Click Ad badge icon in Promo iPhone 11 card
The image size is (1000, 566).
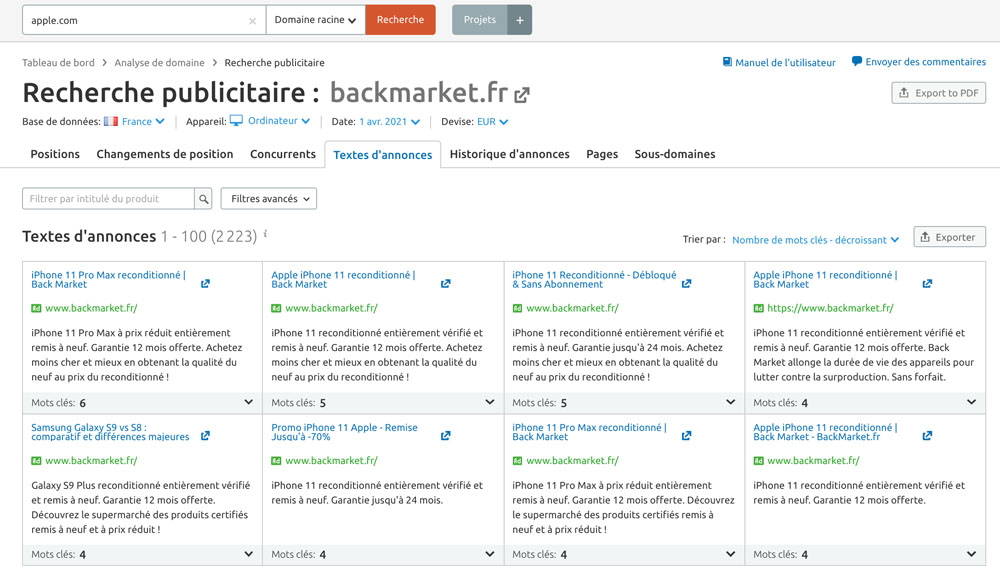(276, 461)
